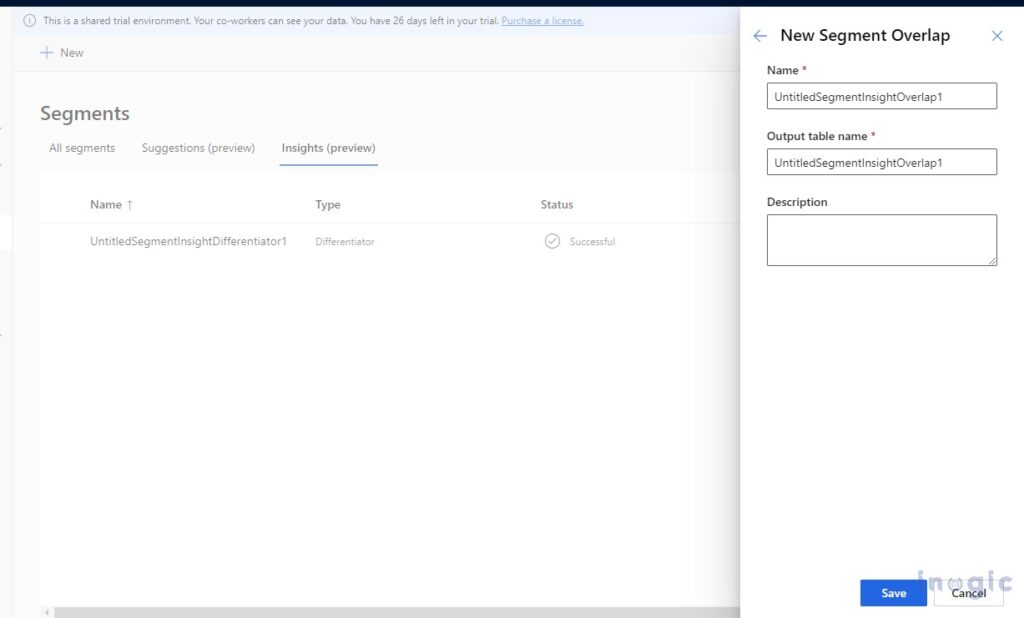The width and height of the screenshot is (1024, 618).
Task: Click the Name input field
Action: tap(881, 96)
